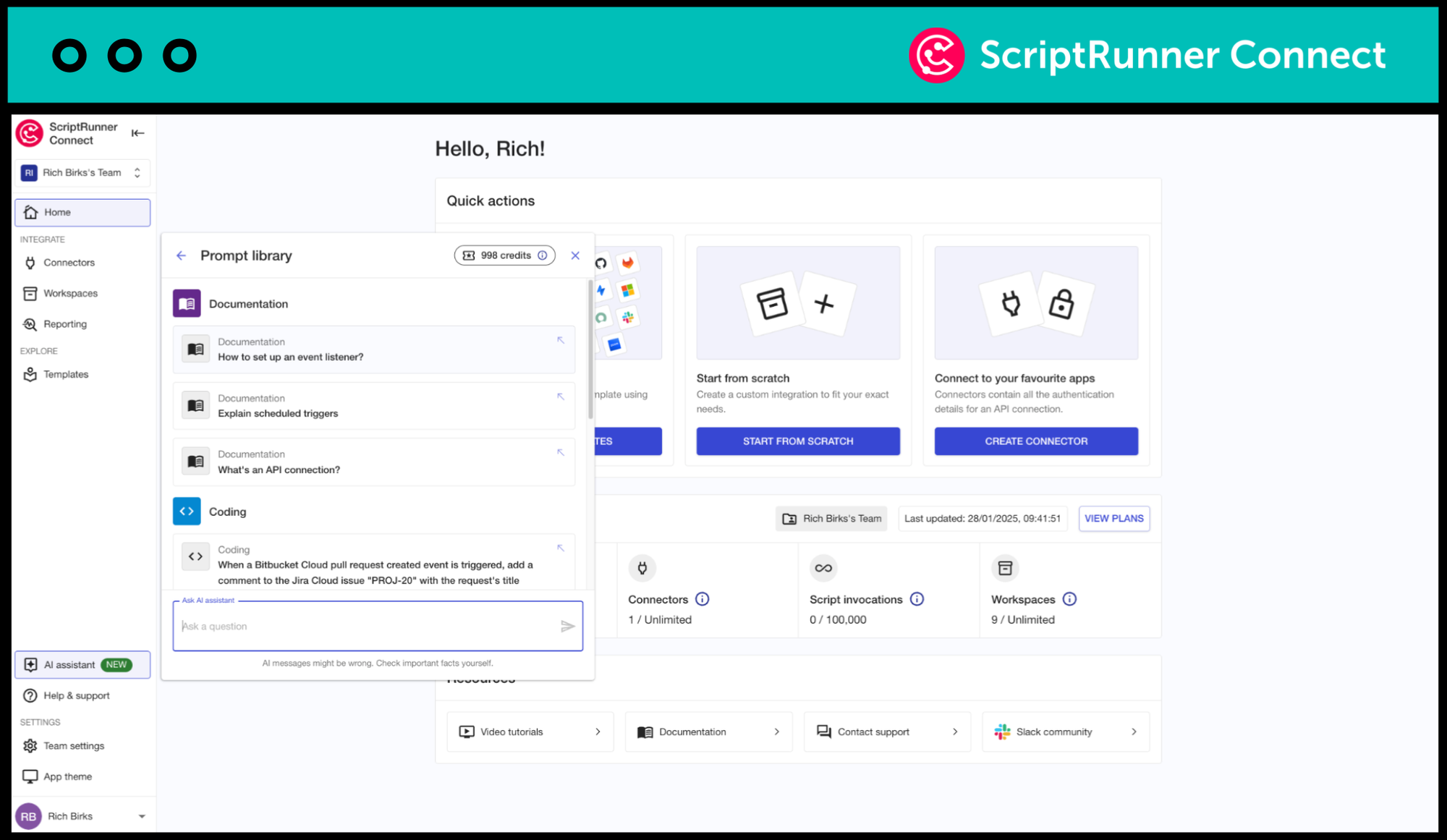Expand the Rich Birks user menu arrow
Viewport: 1447px width, 840px height.
(142, 816)
